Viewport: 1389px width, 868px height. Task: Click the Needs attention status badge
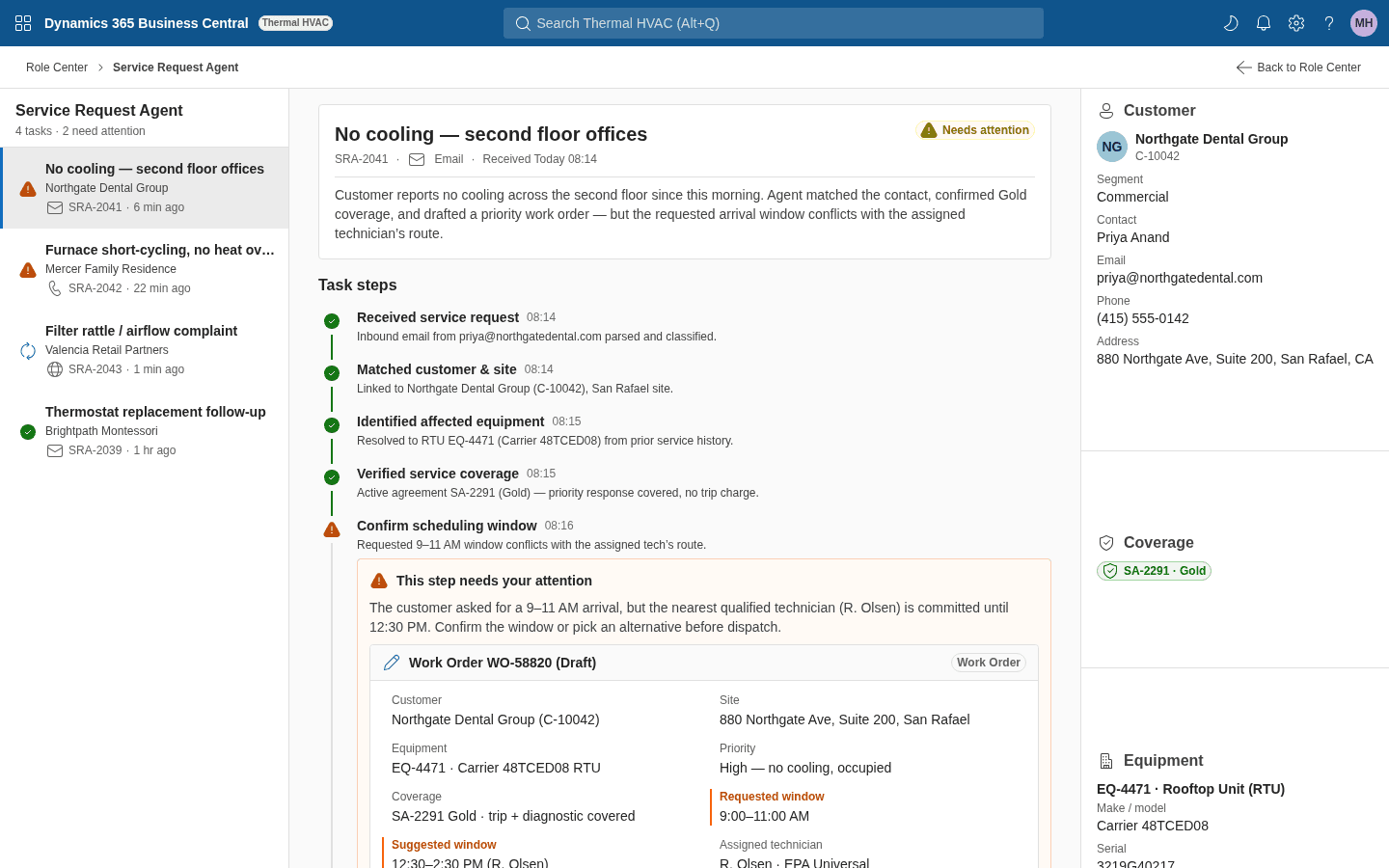pyautogui.click(x=975, y=130)
